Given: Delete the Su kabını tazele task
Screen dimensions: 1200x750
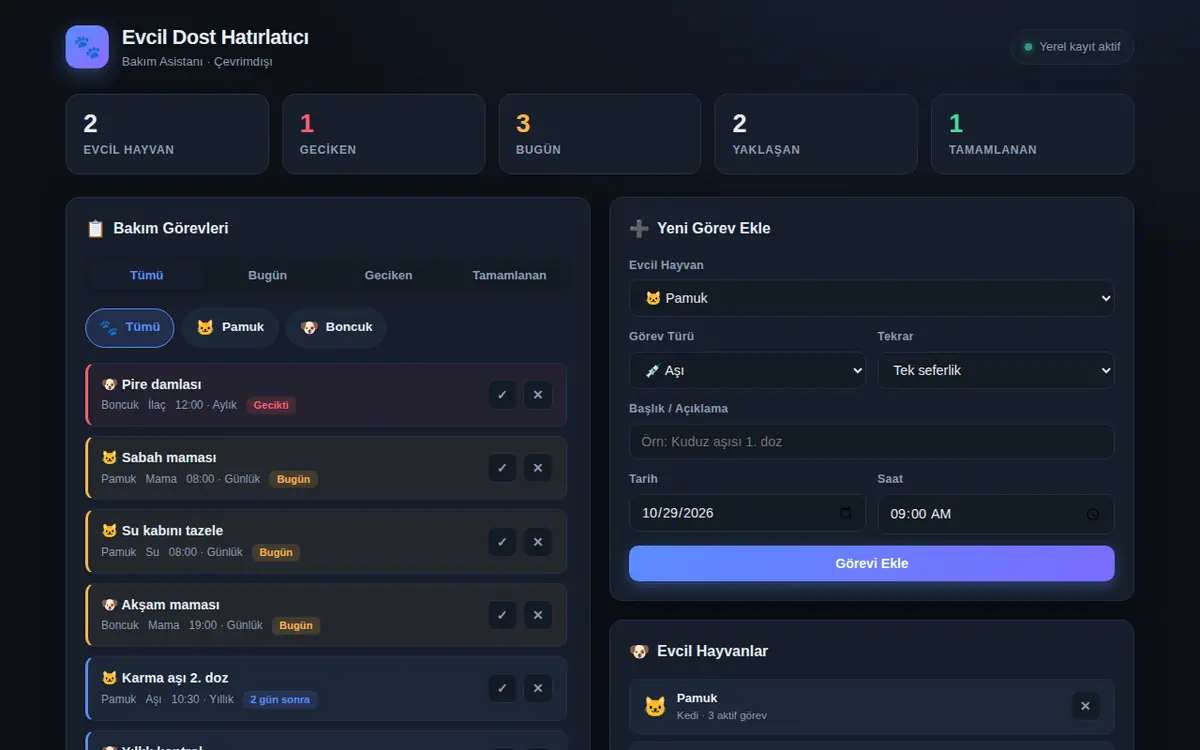Looking at the screenshot, I should coord(538,541).
